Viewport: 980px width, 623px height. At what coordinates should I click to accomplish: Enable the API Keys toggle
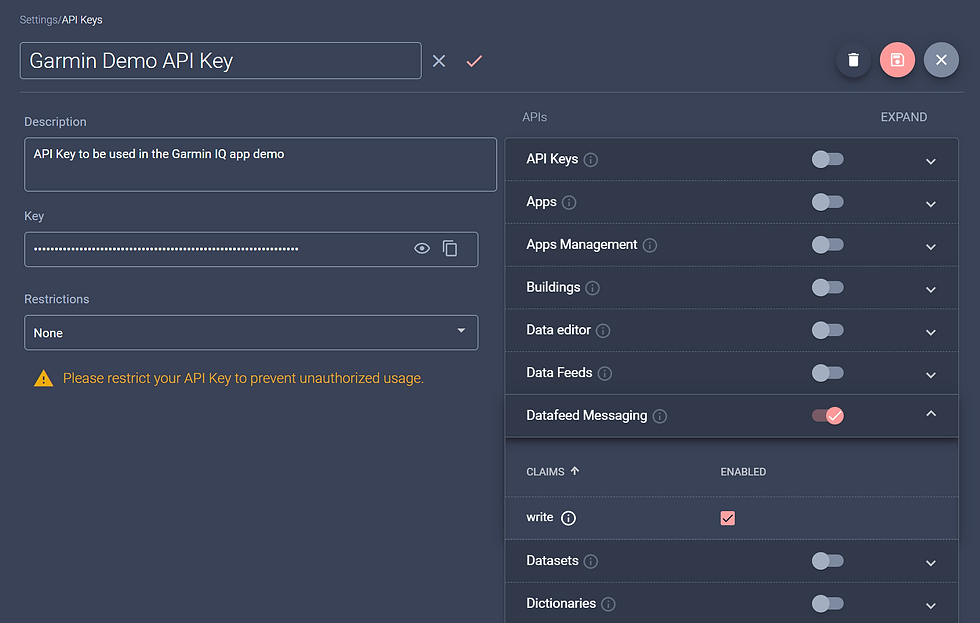coord(828,159)
